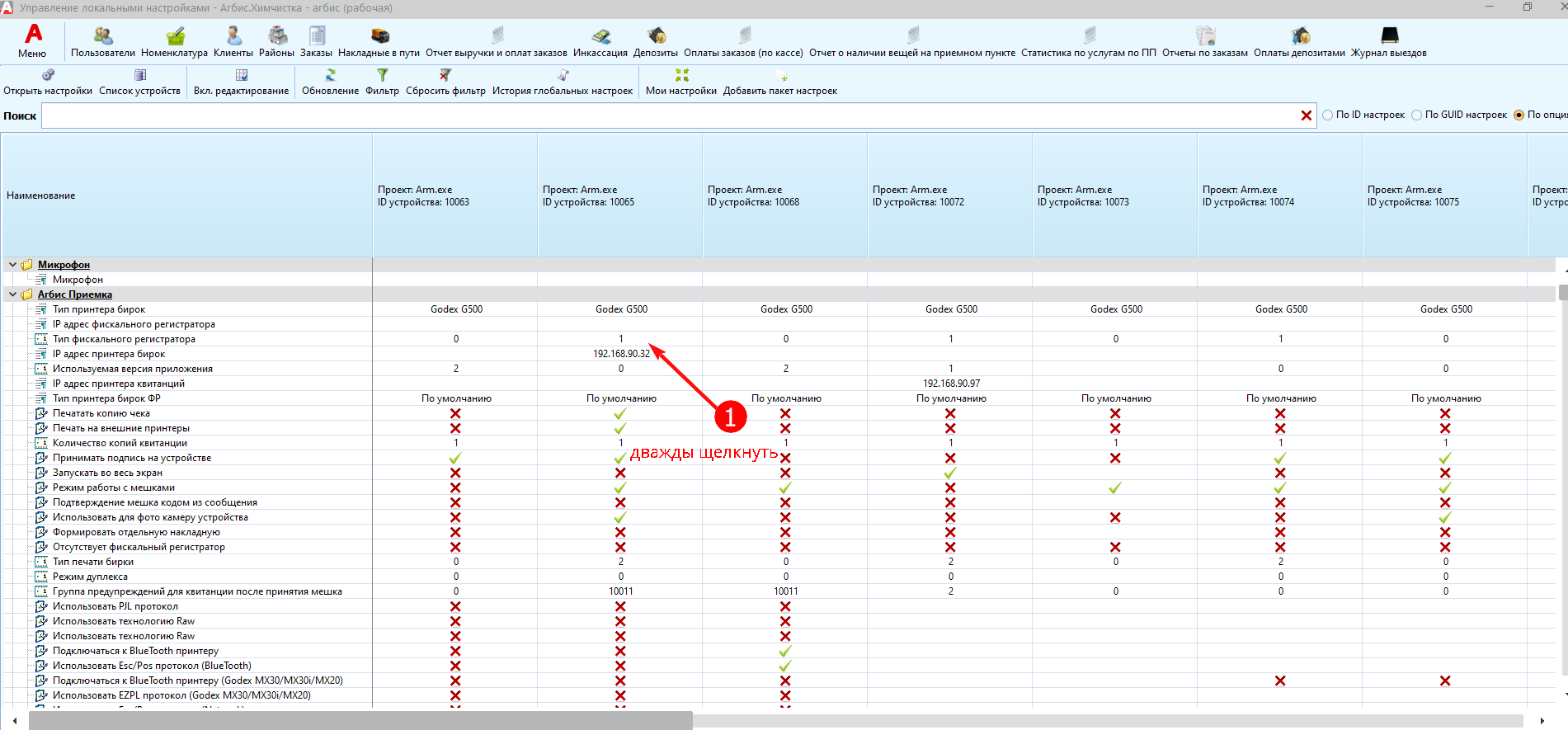Toggle Вкл. редактирование mode
Viewport: 1568px width, 730px height.
coord(242,82)
